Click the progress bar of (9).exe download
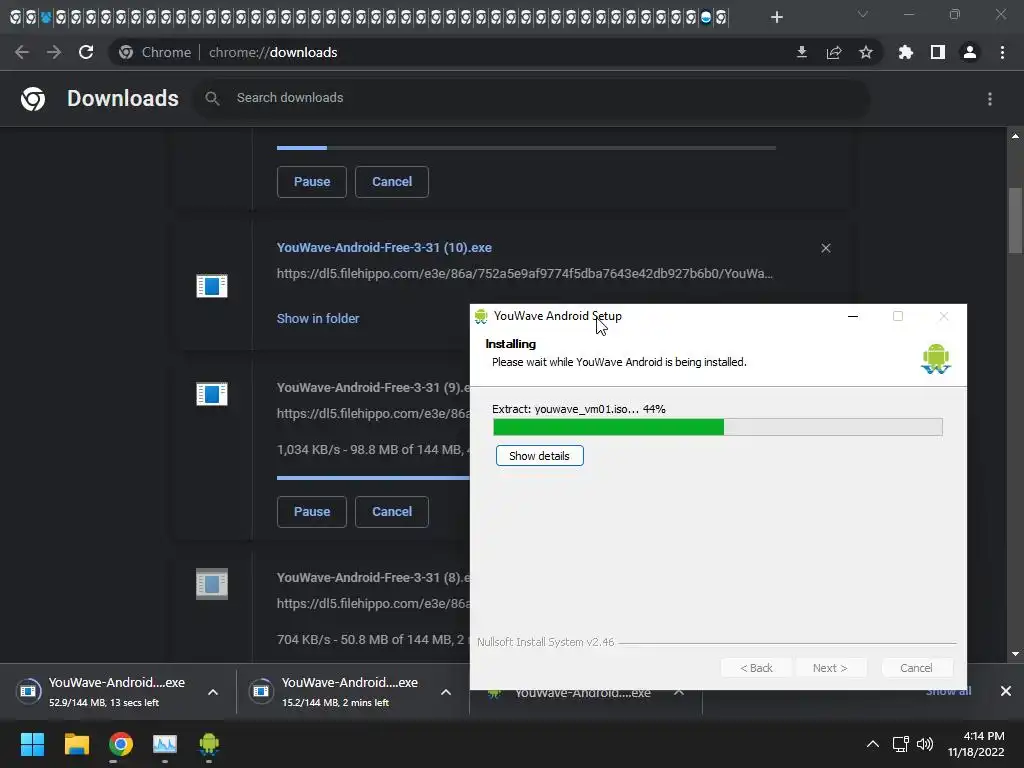 tap(373, 478)
